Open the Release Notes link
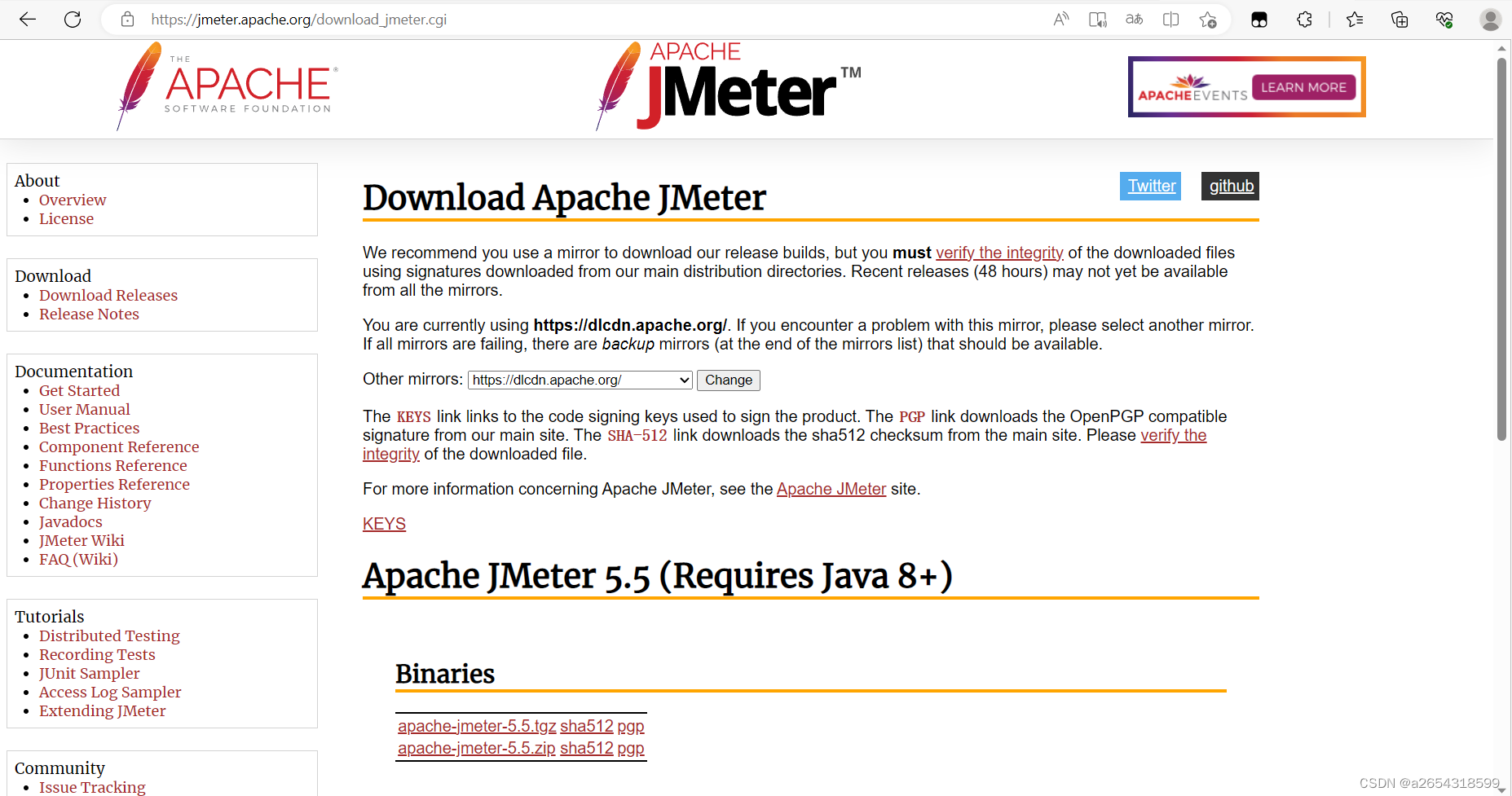This screenshot has height=796, width=1512. coord(89,314)
